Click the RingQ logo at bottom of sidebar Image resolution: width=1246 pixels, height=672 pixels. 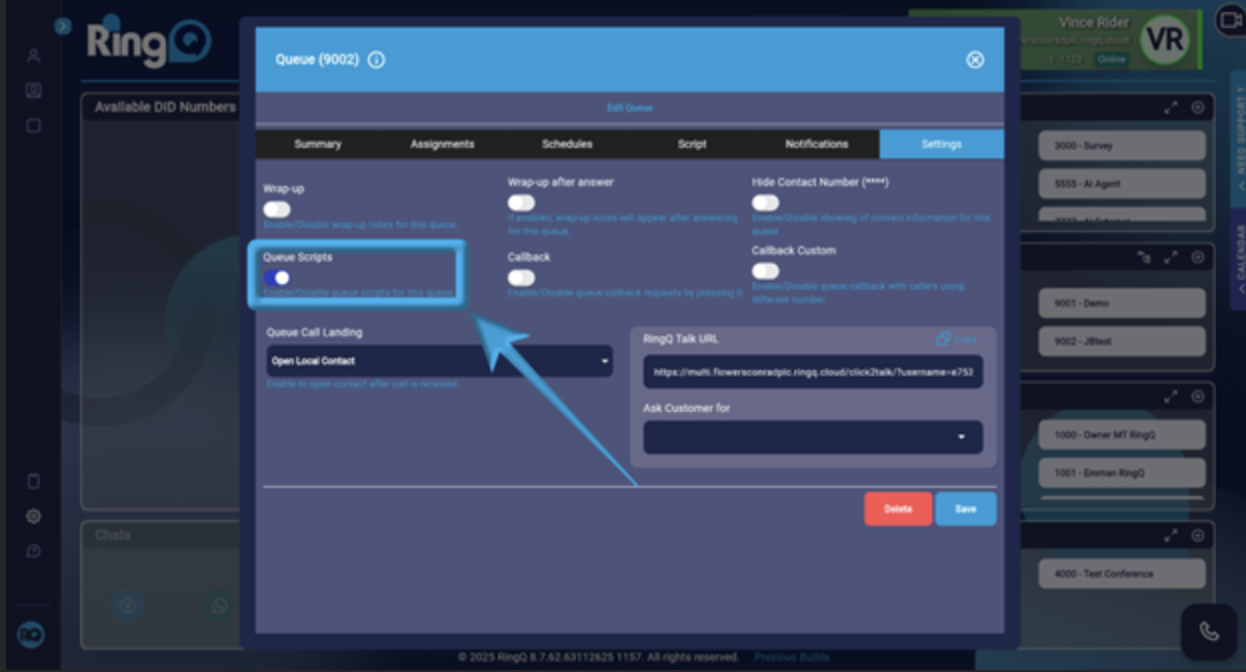coord(33,635)
